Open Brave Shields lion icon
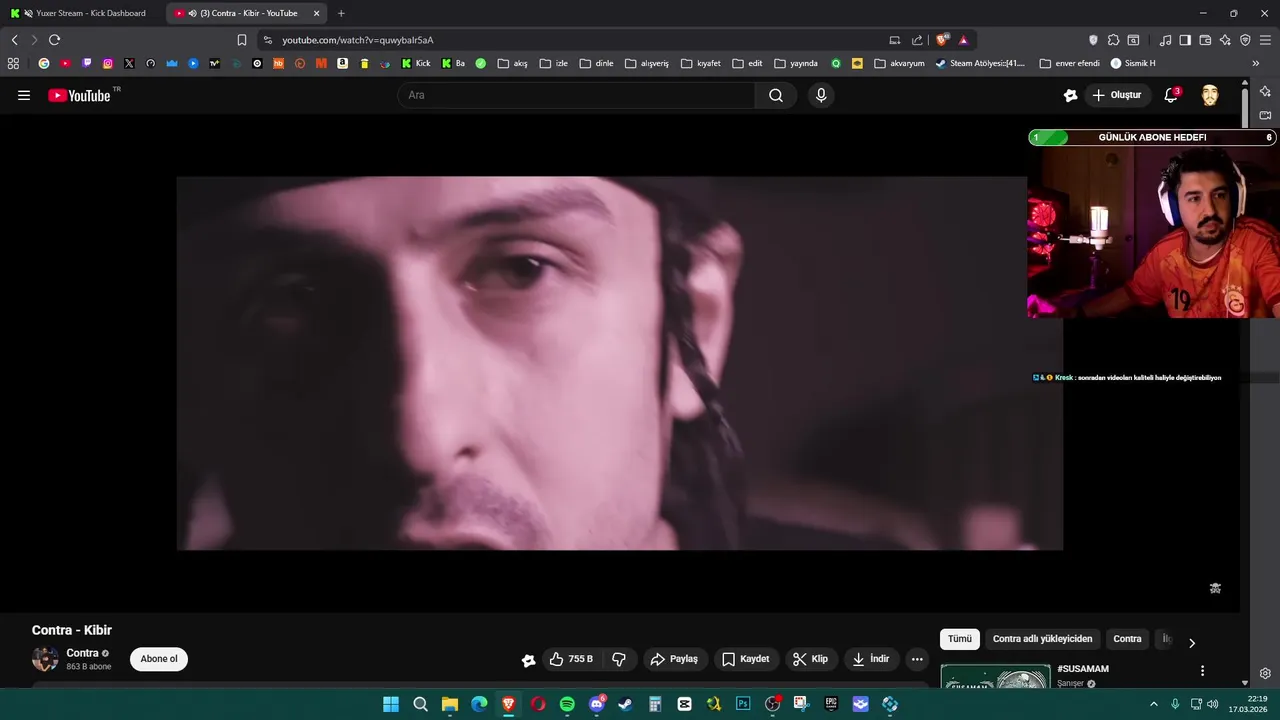 pos(942,40)
